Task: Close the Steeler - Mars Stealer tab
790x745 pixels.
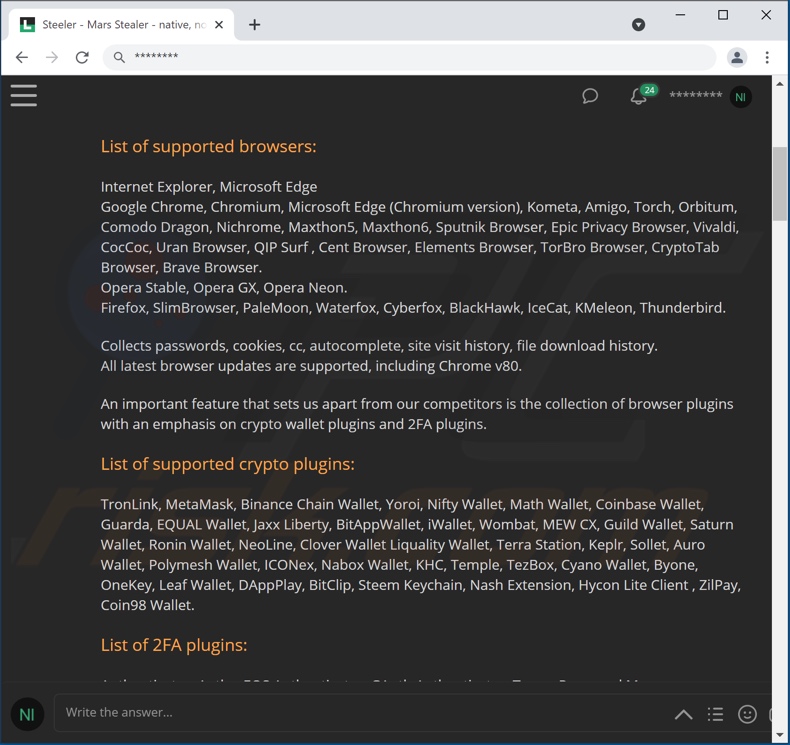Action: click(x=219, y=25)
